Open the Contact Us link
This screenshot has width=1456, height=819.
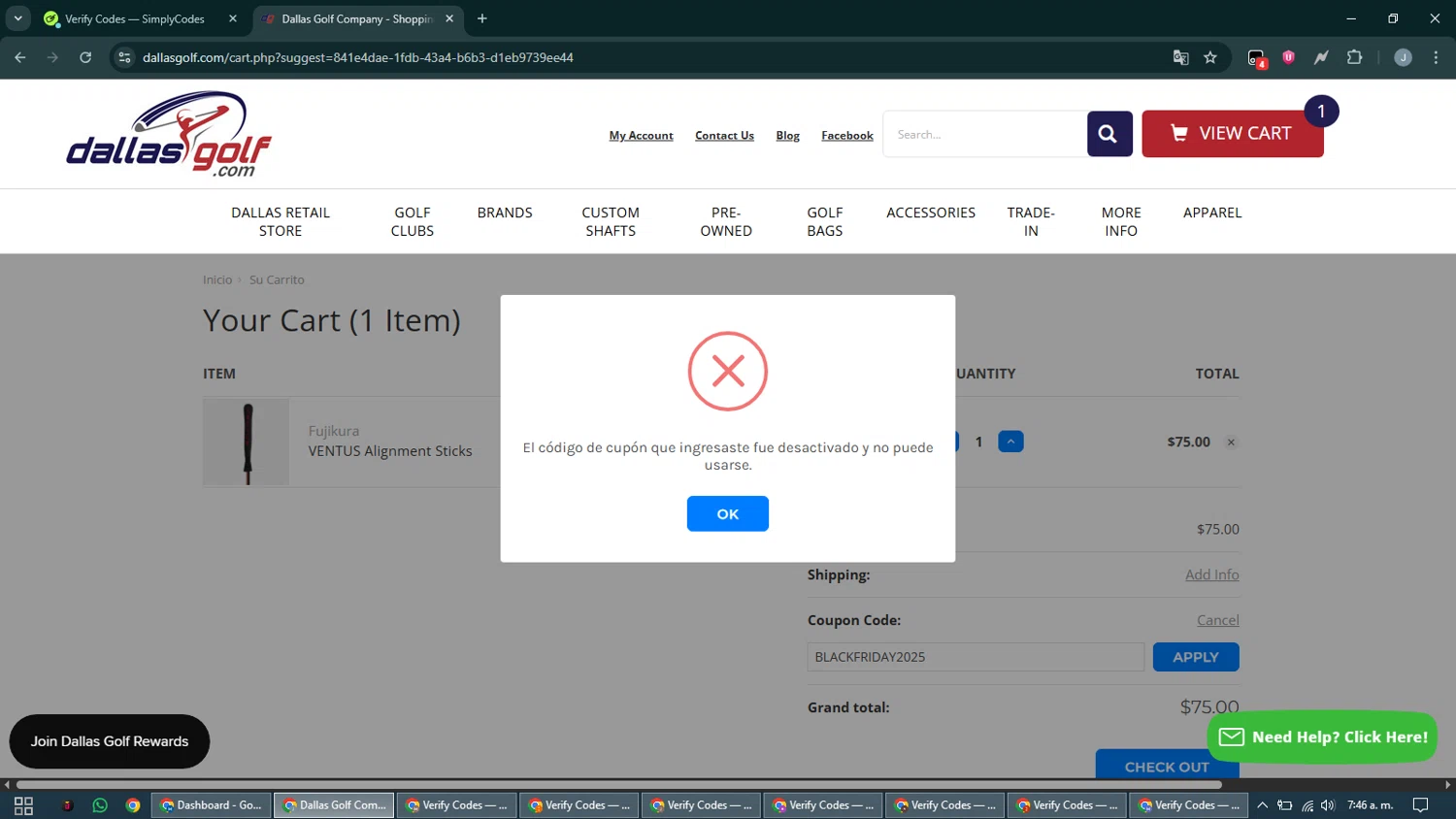point(724,136)
